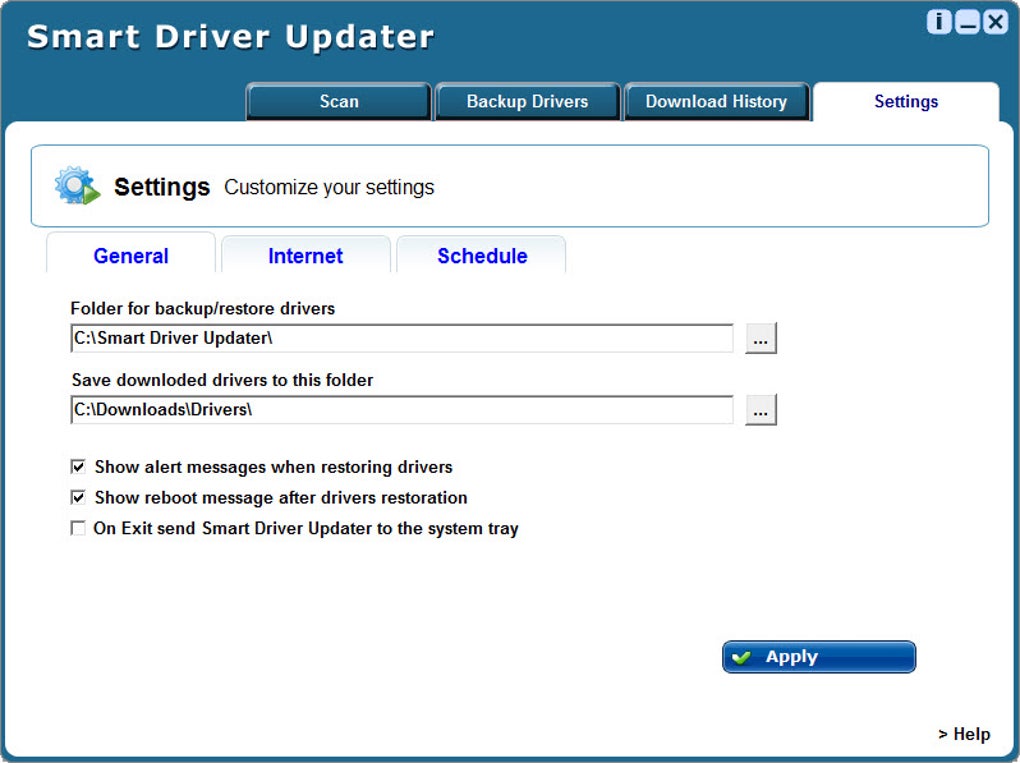
Task: Click the Settings gear icon
Action: tap(77, 185)
